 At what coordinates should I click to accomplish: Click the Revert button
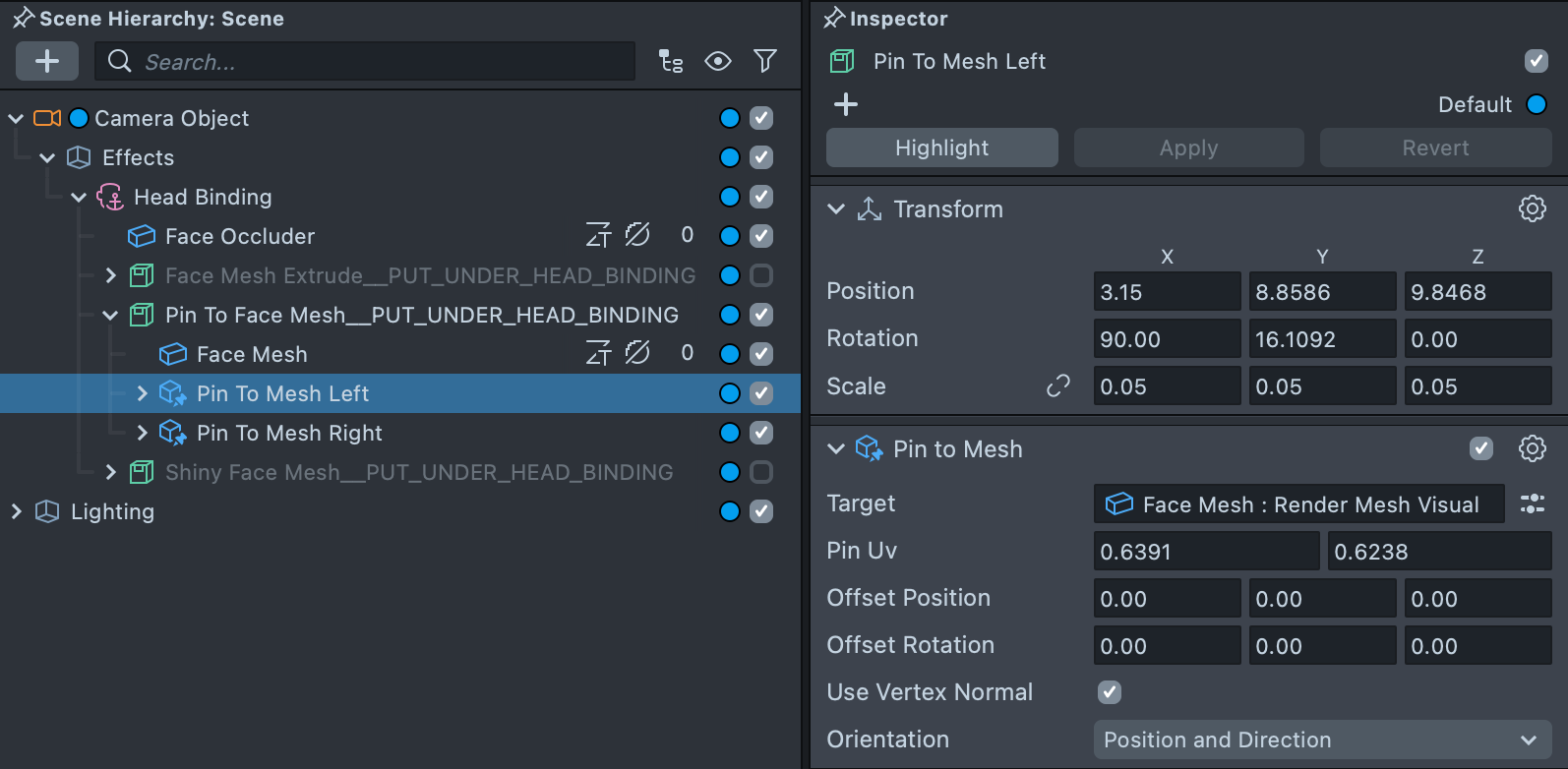coord(1435,148)
